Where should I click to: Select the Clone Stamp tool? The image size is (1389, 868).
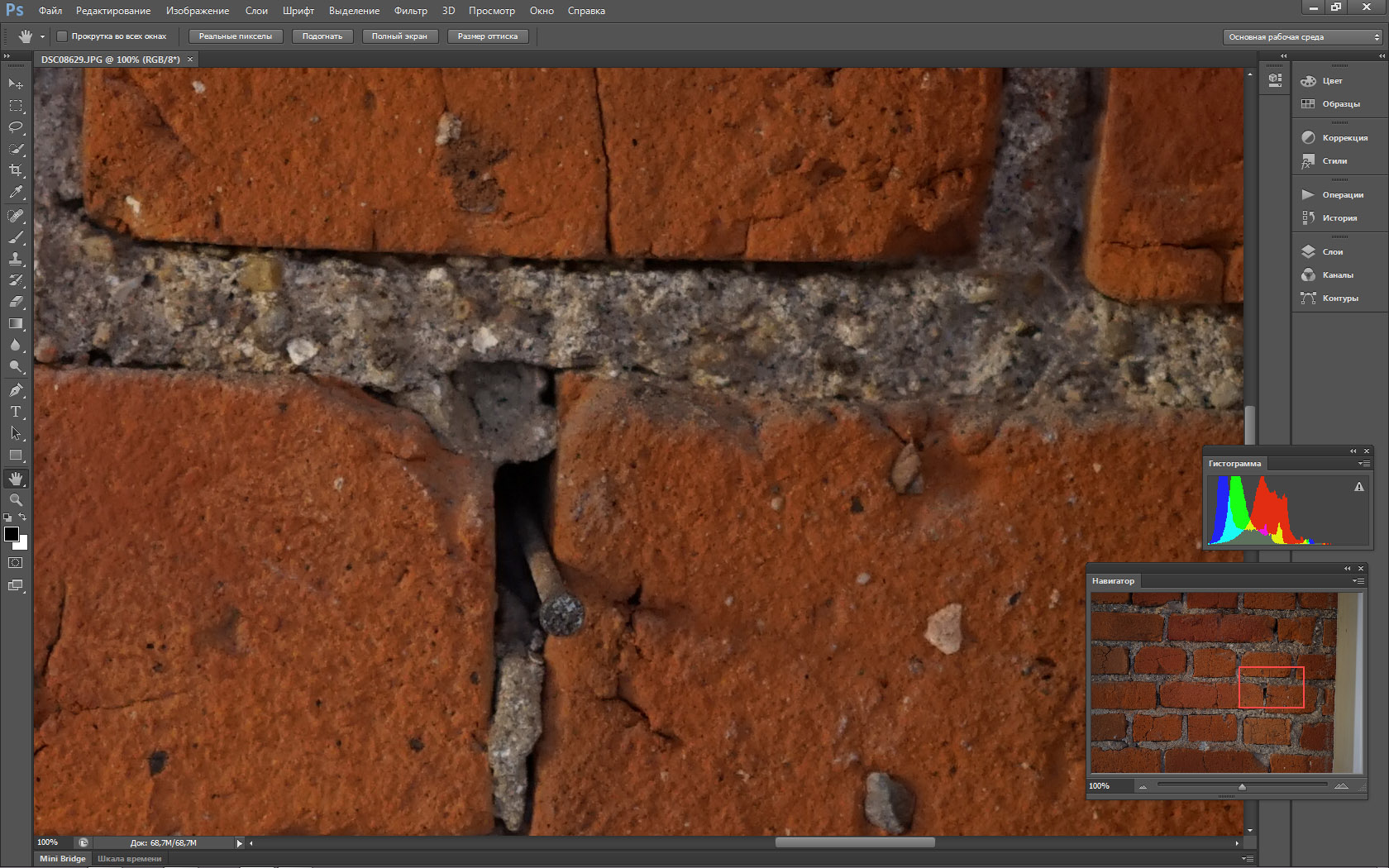point(16,259)
